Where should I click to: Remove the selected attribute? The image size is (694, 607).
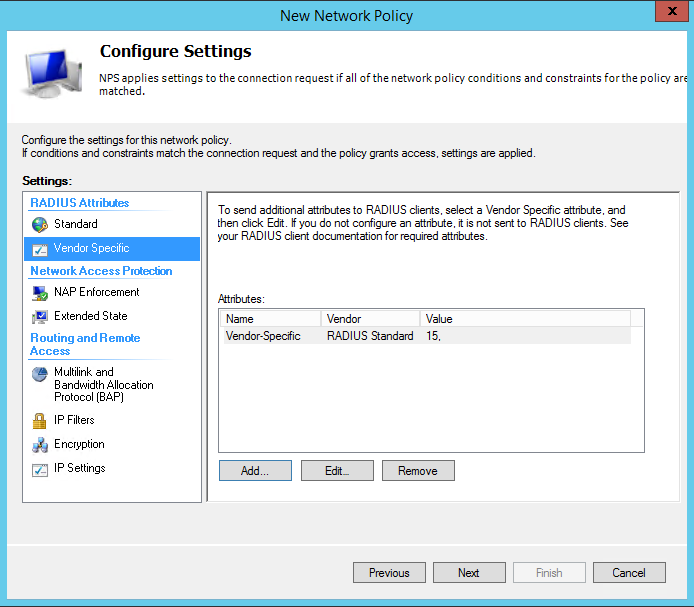(x=418, y=470)
